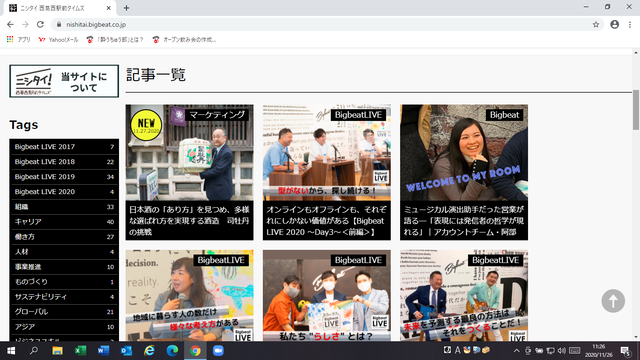Image resolution: width=640 pixels, height=360 pixels.
Task: Select the グローバル tag
Action: tap(64, 312)
